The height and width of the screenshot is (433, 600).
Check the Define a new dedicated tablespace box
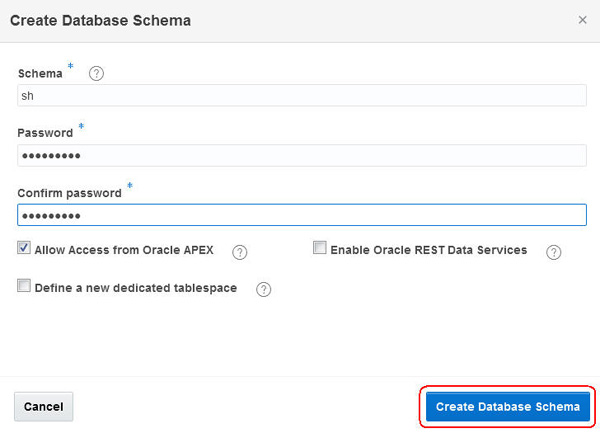point(24,287)
